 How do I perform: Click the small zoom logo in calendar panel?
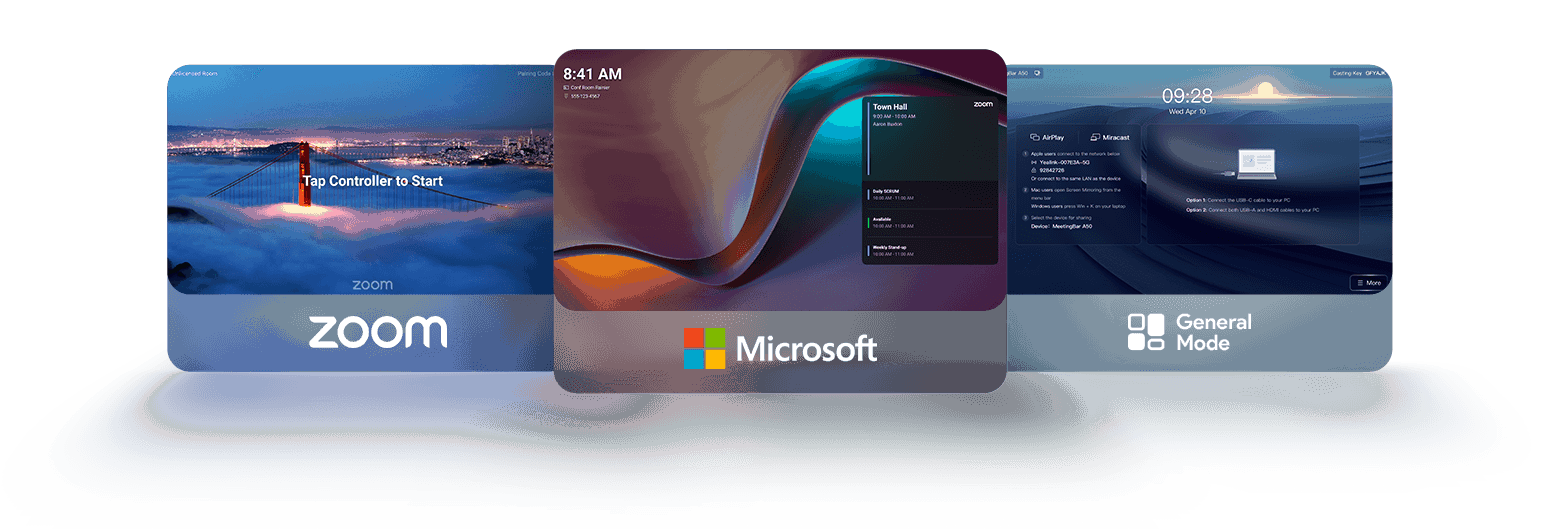coord(983,104)
